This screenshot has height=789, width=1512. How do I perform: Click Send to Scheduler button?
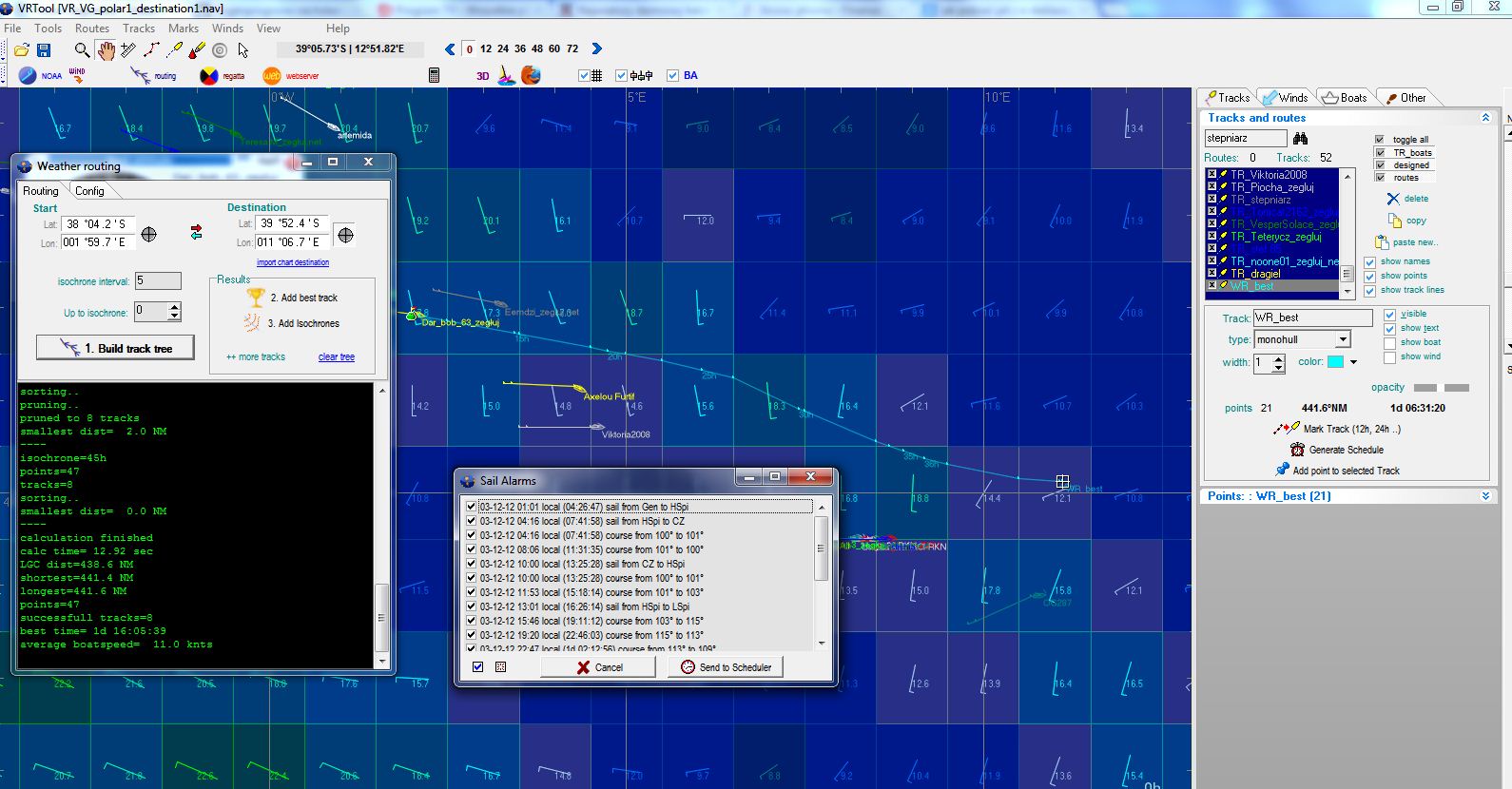tap(726, 667)
